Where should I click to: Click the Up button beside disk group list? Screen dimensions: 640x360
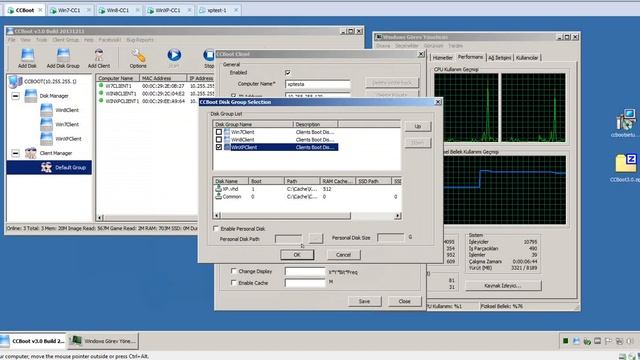[x=418, y=127]
